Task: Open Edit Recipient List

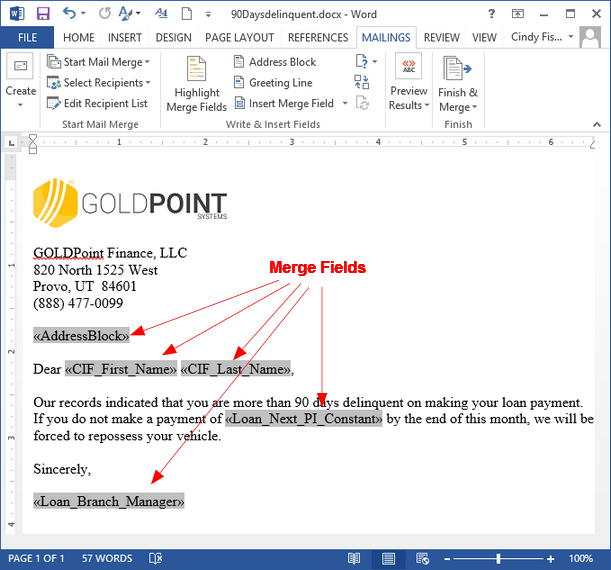Action: [x=97, y=104]
